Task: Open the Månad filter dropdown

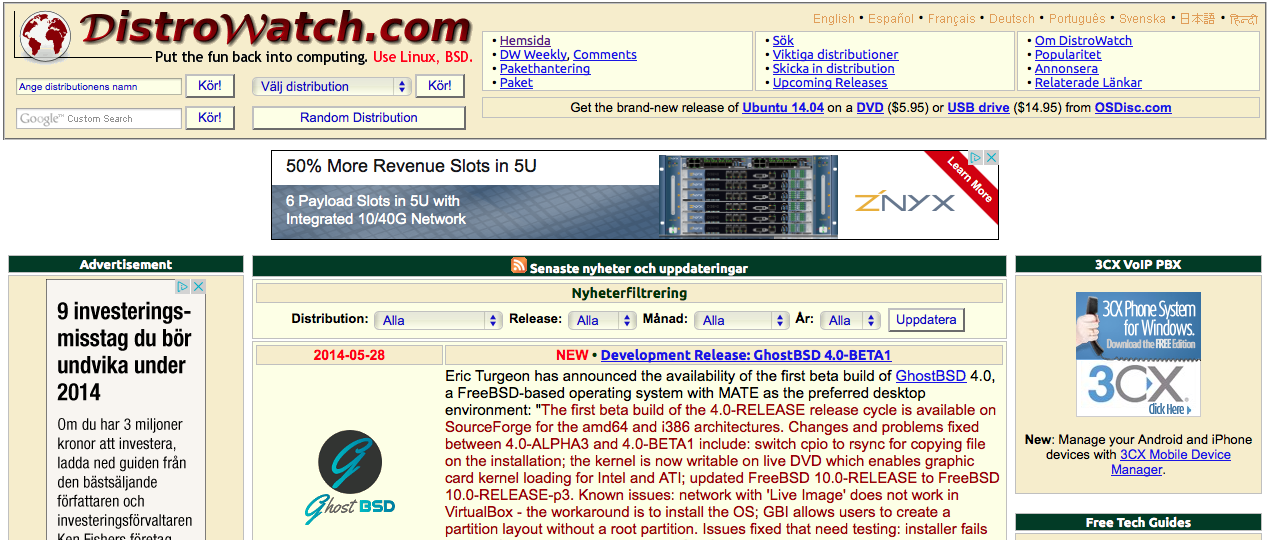Action: [742, 320]
